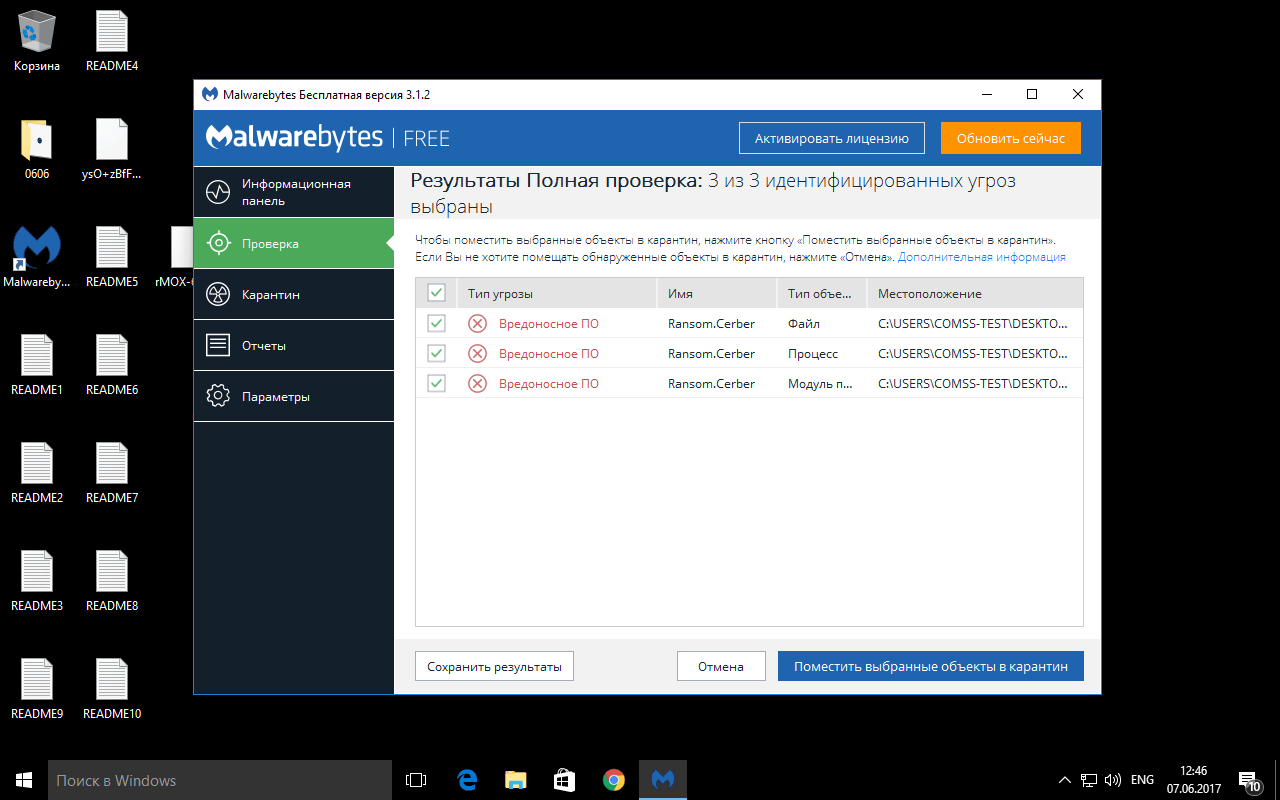Click the Windows search box in the taskbar

[220, 780]
